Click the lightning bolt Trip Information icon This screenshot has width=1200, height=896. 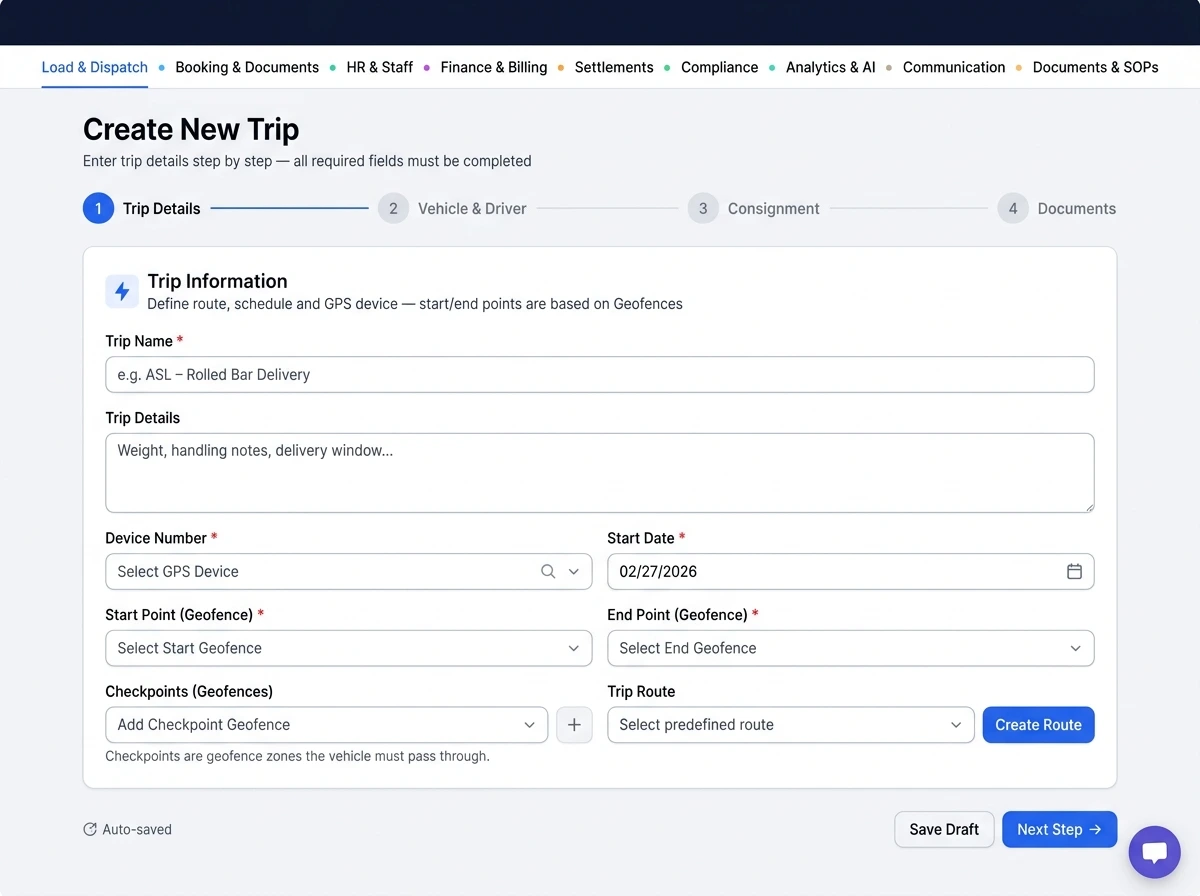(122, 291)
